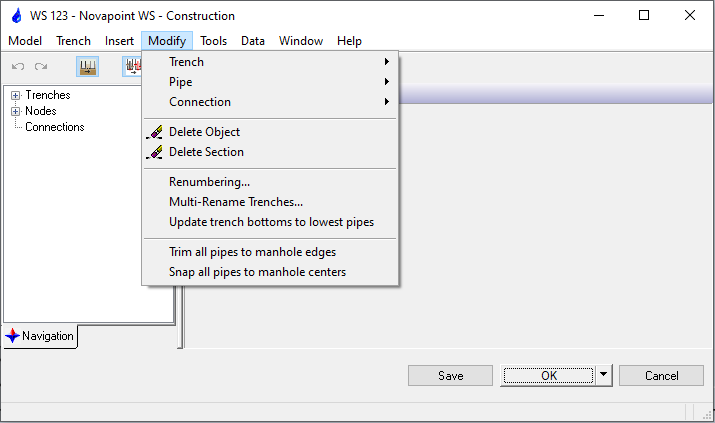Click the brown trench toolbar icon
The image size is (715, 423).
pyautogui.click(x=88, y=67)
